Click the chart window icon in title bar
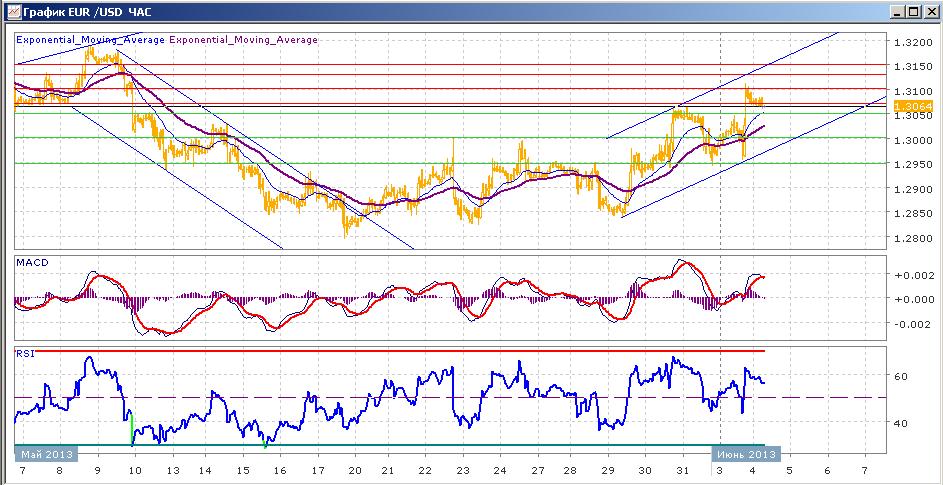Screen dimensions: 943x485 13,11
